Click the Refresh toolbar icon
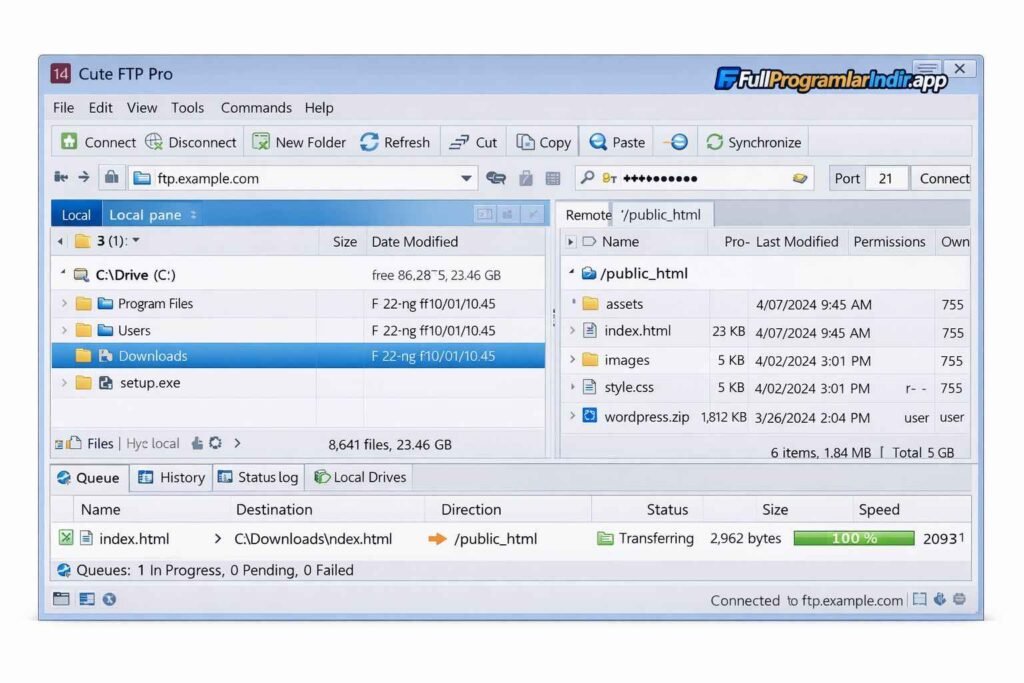The height and width of the screenshot is (683, 1024). (369, 142)
